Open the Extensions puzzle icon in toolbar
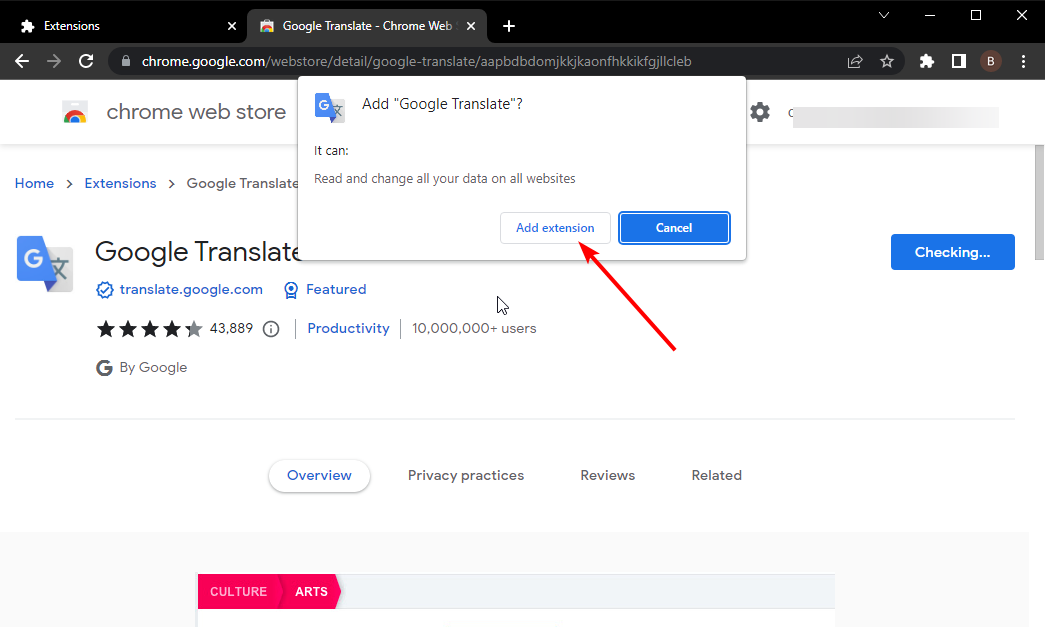The height and width of the screenshot is (627, 1045). point(926,61)
